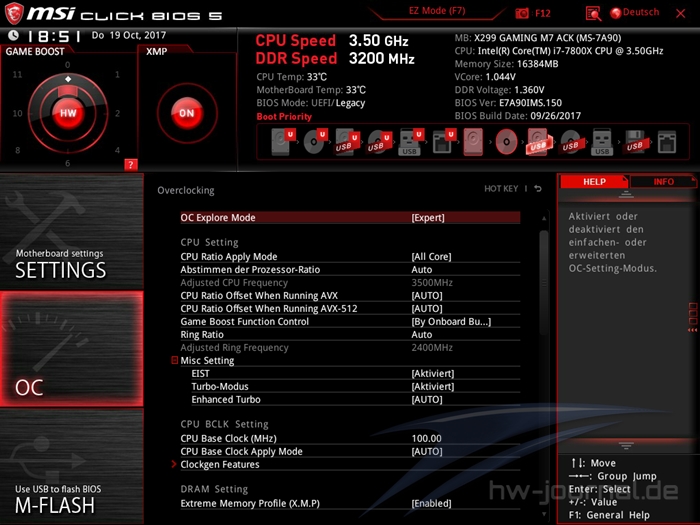Click help panel lower divider handle

626,446
